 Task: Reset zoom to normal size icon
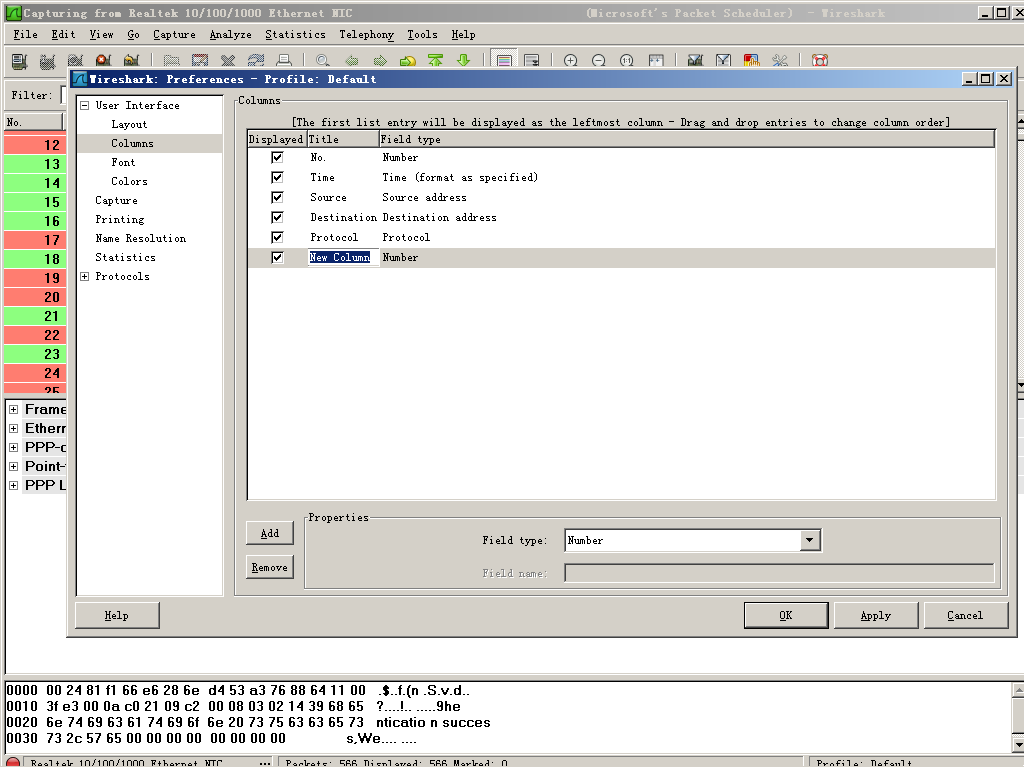pos(627,61)
